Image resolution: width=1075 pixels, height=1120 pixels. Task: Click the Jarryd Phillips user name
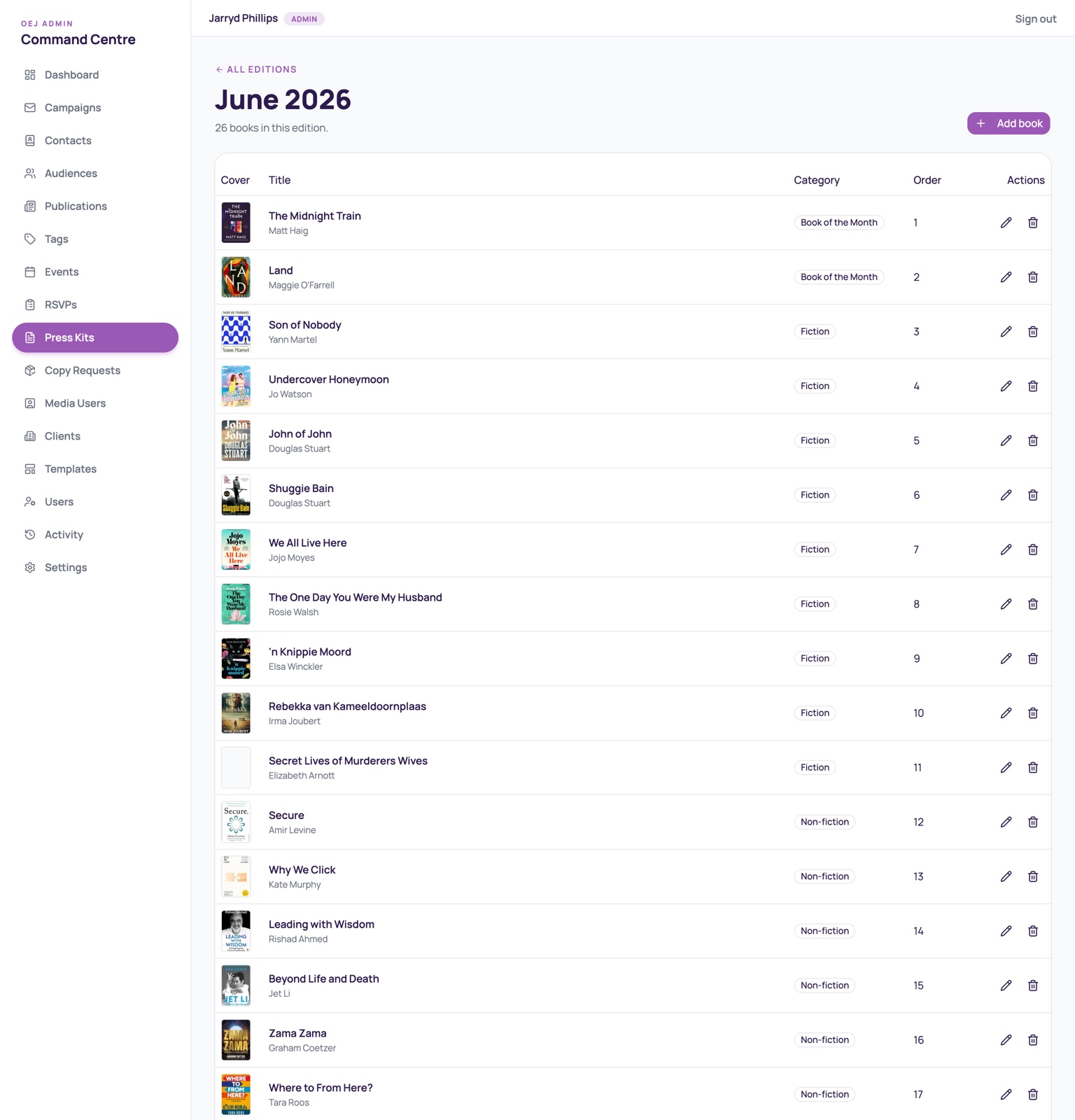(x=244, y=18)
